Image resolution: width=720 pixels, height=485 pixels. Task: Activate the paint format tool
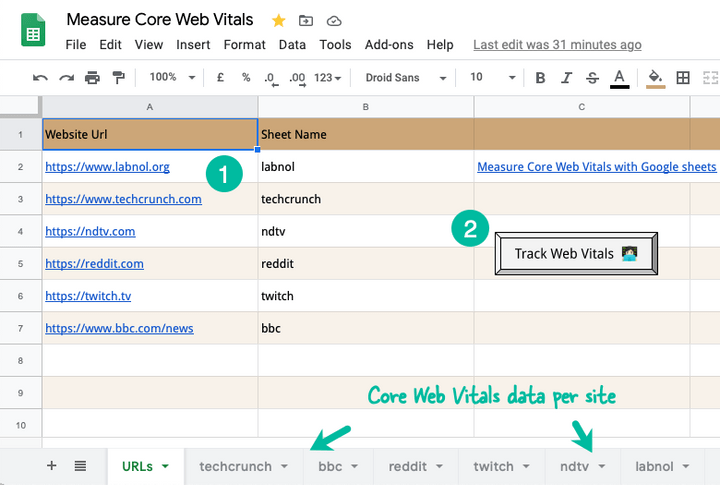(118, 78)
